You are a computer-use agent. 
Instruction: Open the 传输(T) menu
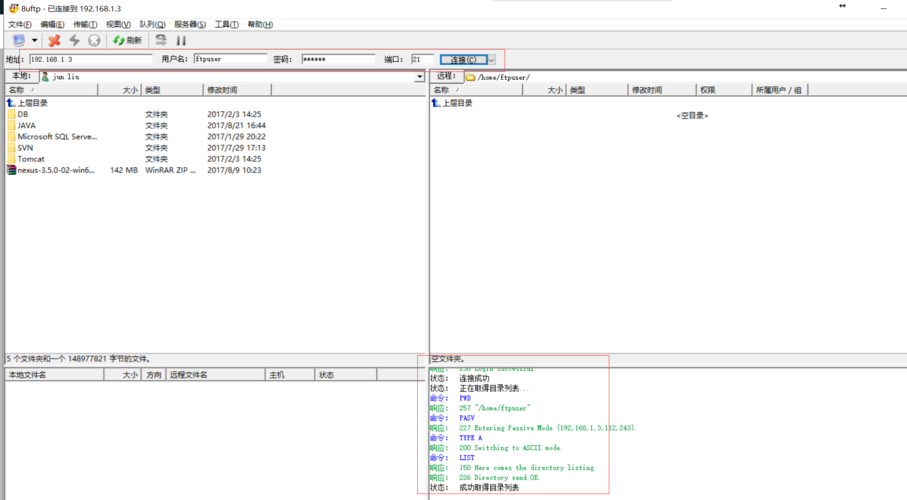point(85,24)
